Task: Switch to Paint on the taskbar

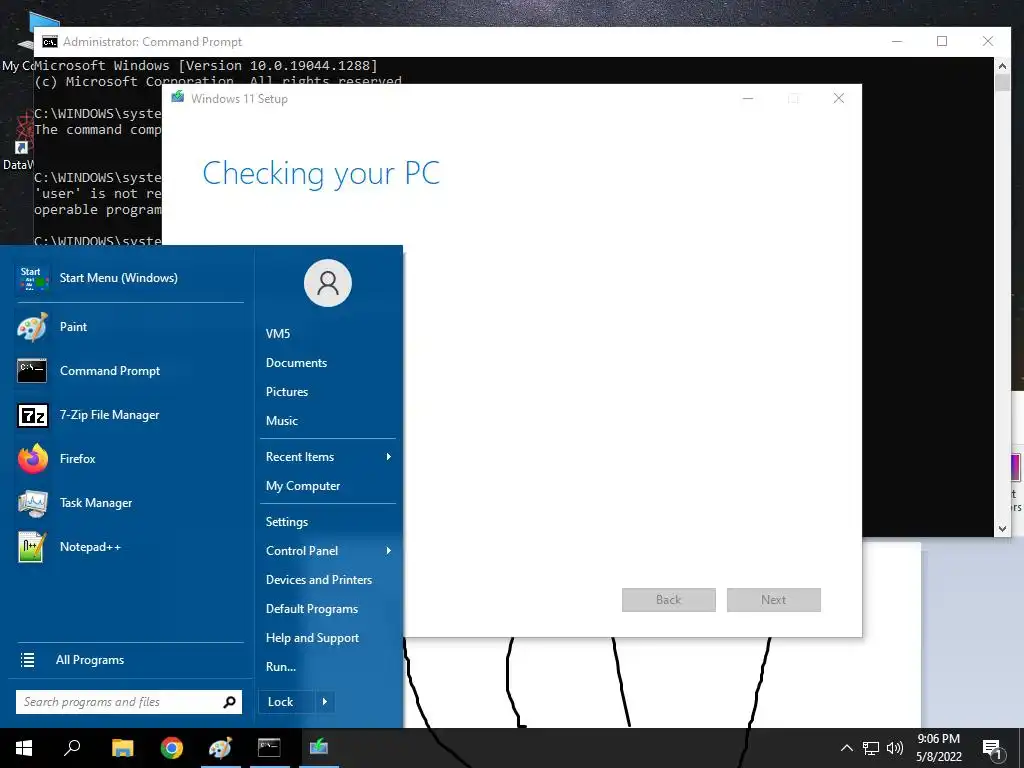Action: click(221, 748)
